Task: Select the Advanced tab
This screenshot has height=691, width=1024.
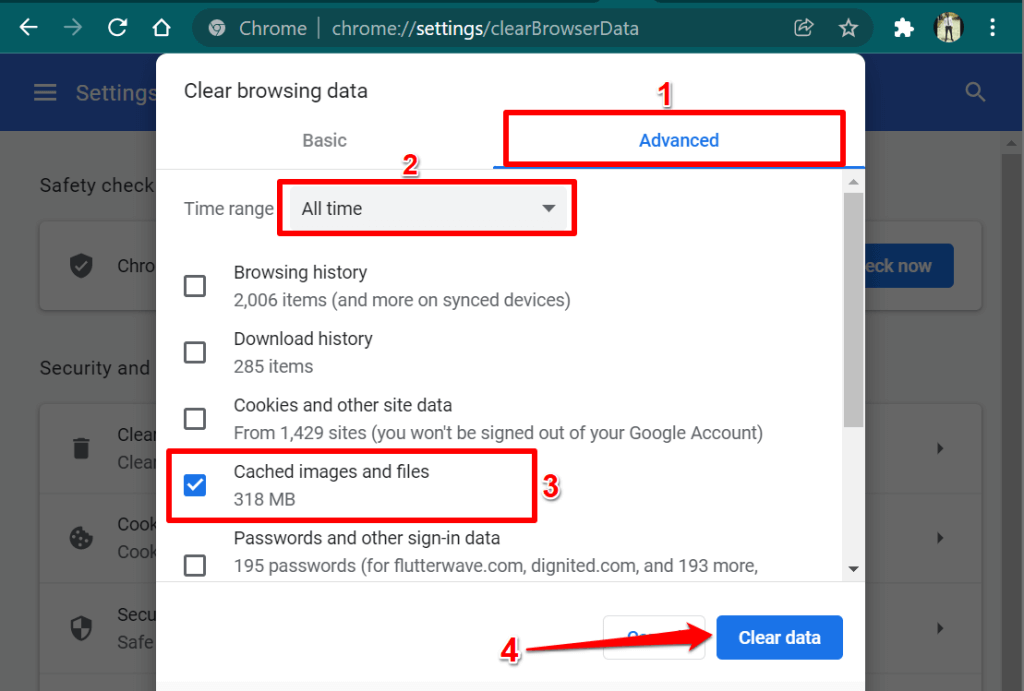Action: [x=678, y=141]
